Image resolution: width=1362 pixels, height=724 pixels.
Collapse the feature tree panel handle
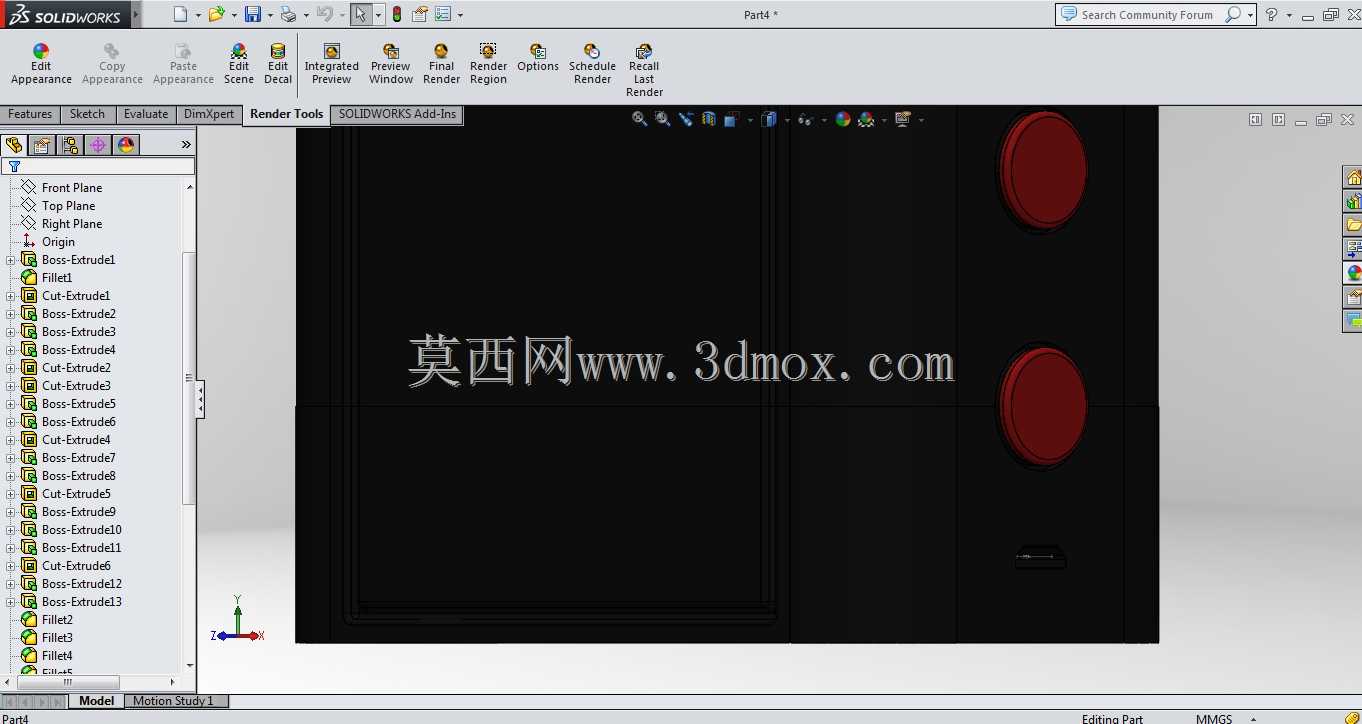(x=200, y=399)
